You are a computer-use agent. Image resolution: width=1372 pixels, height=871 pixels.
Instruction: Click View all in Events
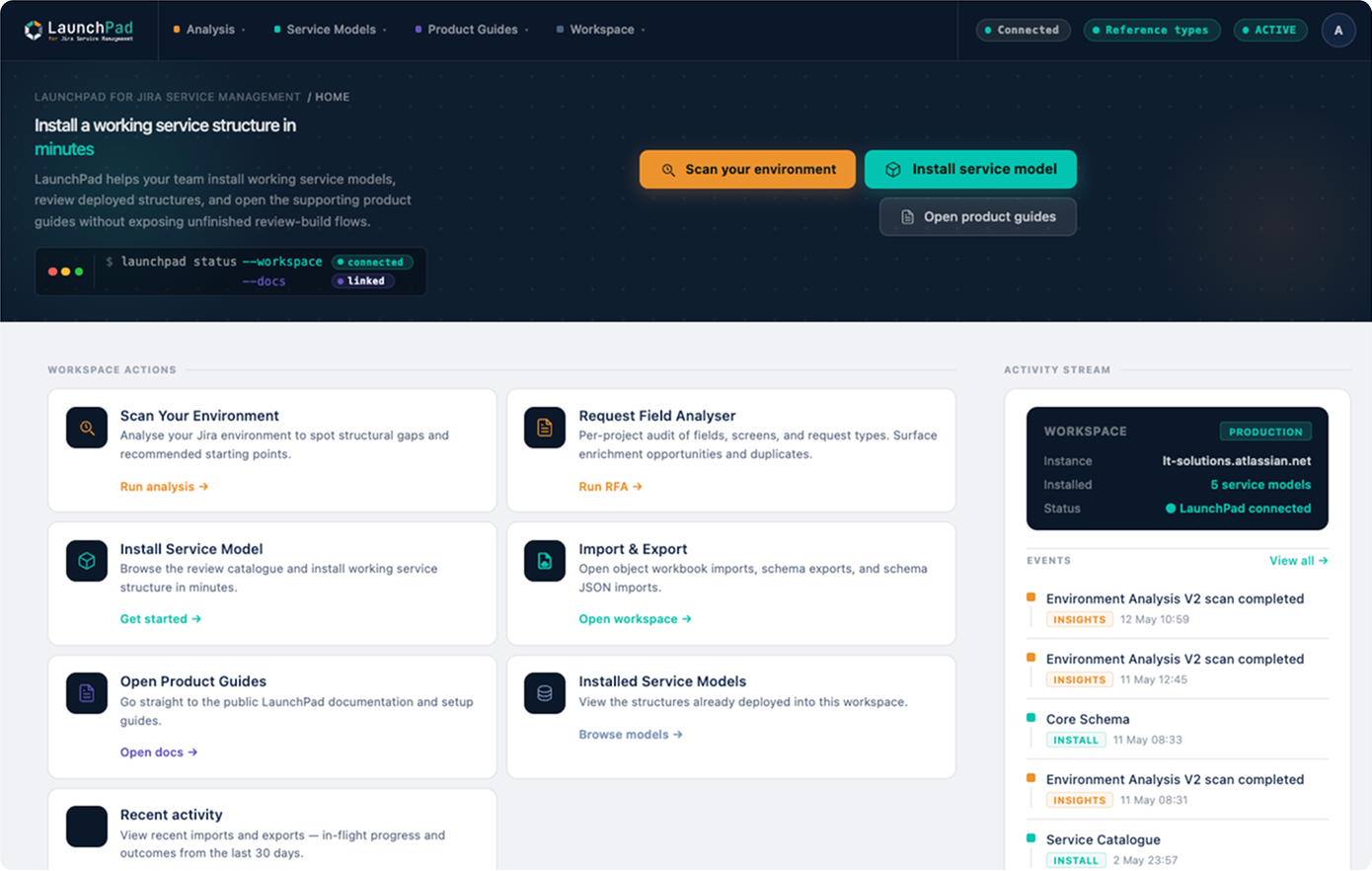tap(1298, 561)
